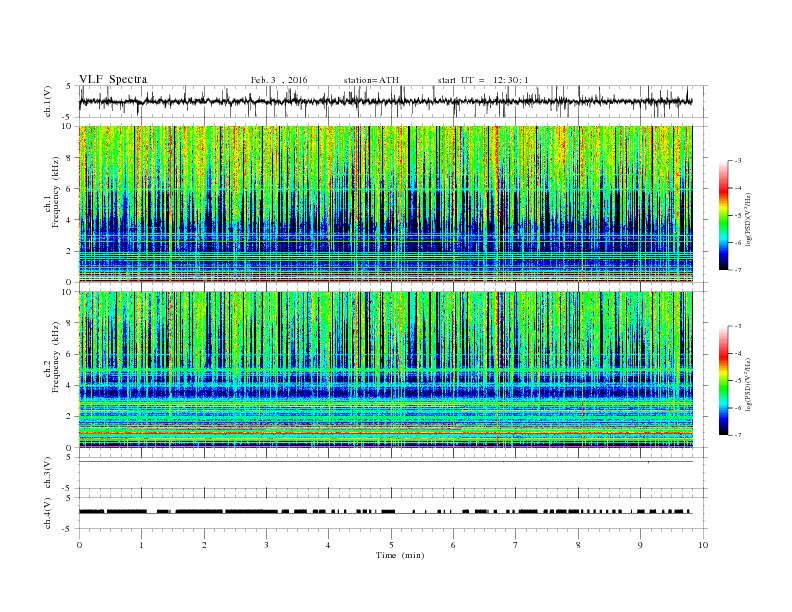
Task: Click the ch.4 pulsed signal trace
Action: 385,512
